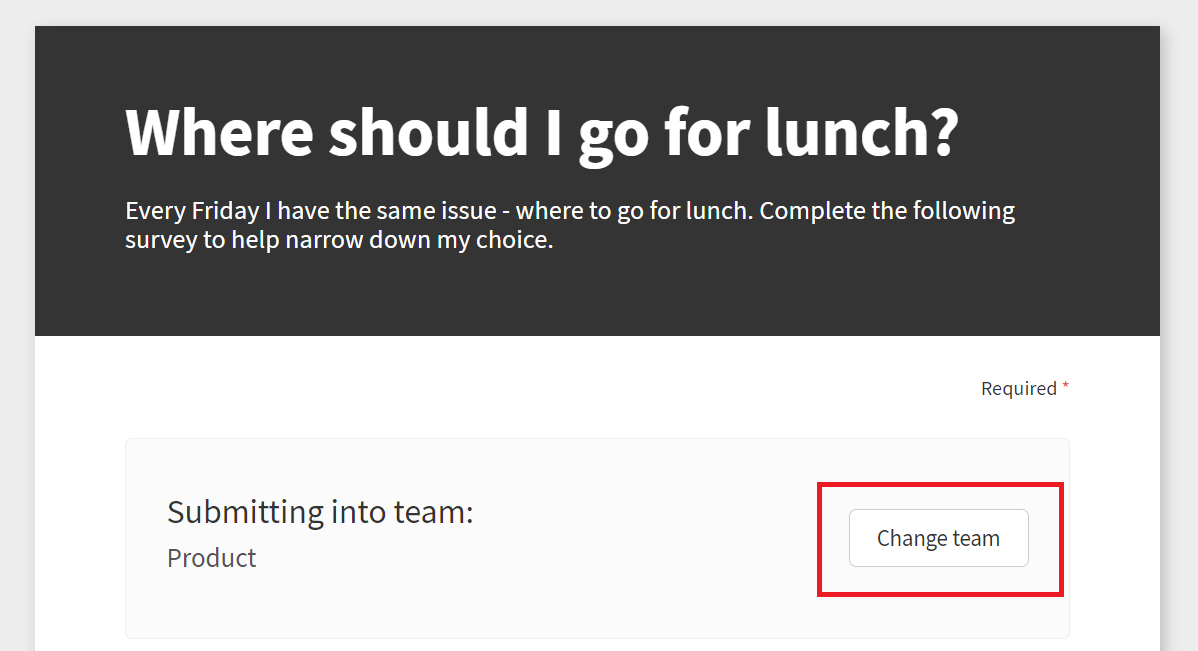Click the "survey to help narrow down" line

point(339,240)
